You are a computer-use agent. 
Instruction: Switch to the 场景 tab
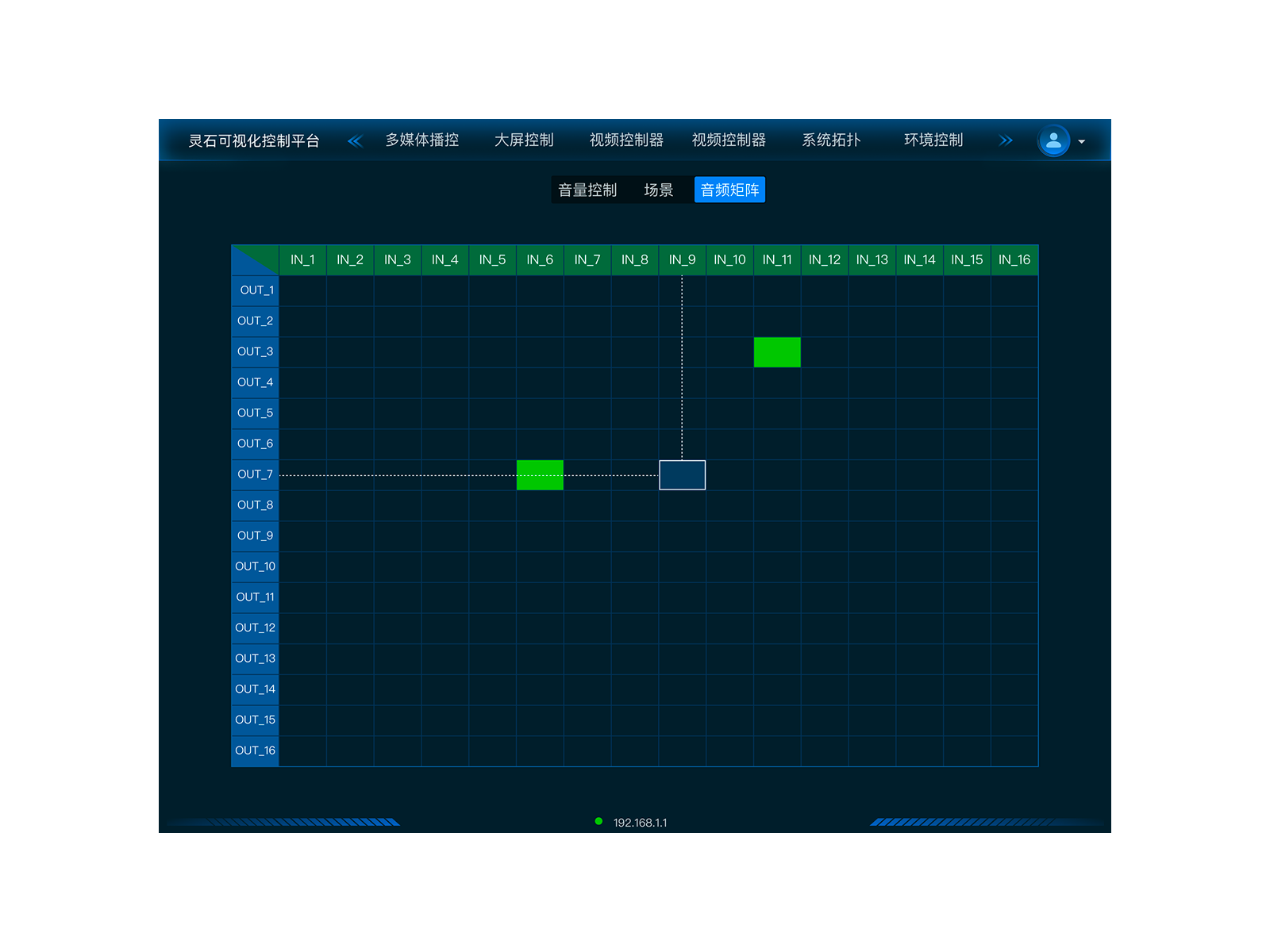tap(659, 190)
